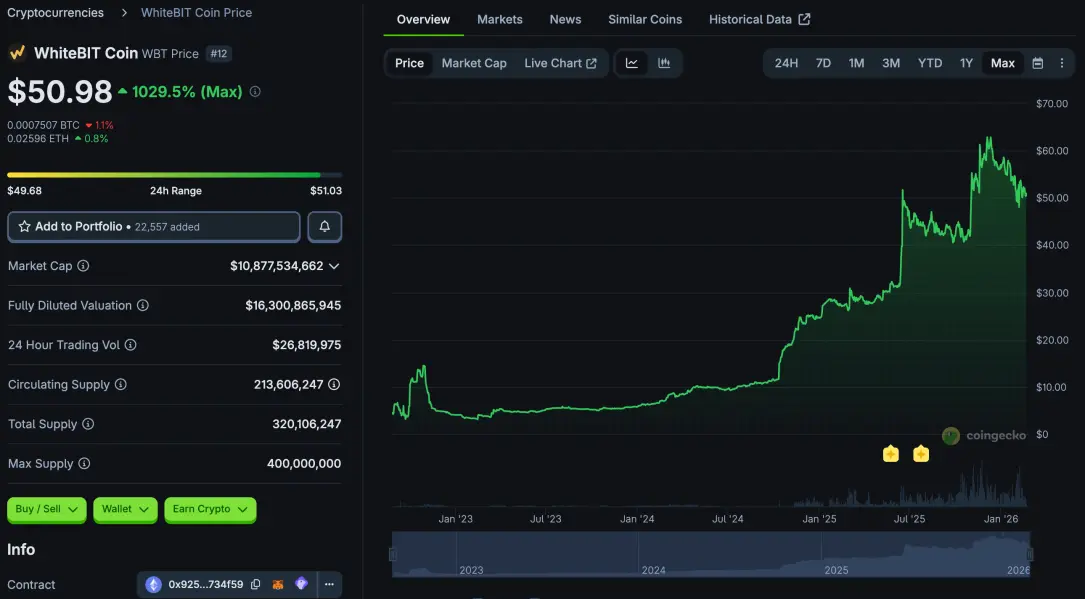The height and width of the screenshot is (599, 1085).
Task: Click the $50.98 price value
Action: click(60, 91)
